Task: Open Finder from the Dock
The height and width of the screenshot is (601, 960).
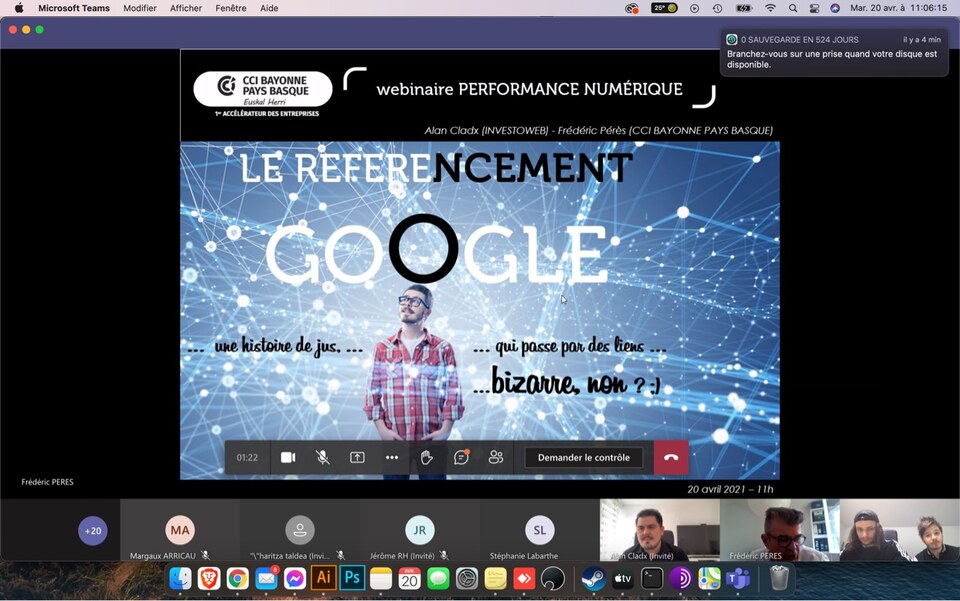Action: point(180,578)
